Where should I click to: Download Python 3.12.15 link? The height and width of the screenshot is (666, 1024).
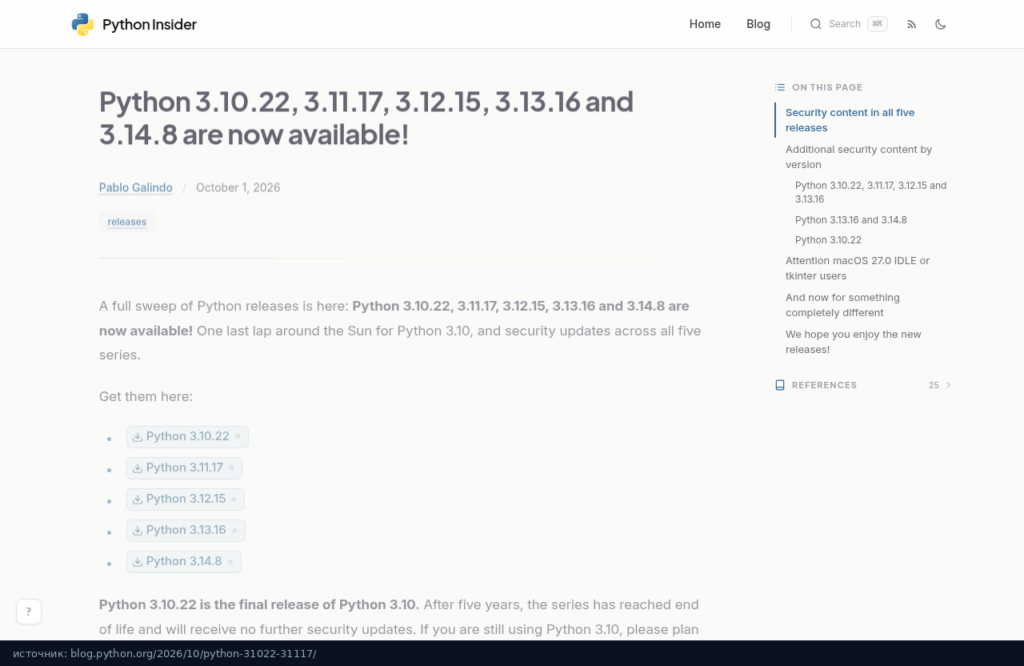(185, 499)
